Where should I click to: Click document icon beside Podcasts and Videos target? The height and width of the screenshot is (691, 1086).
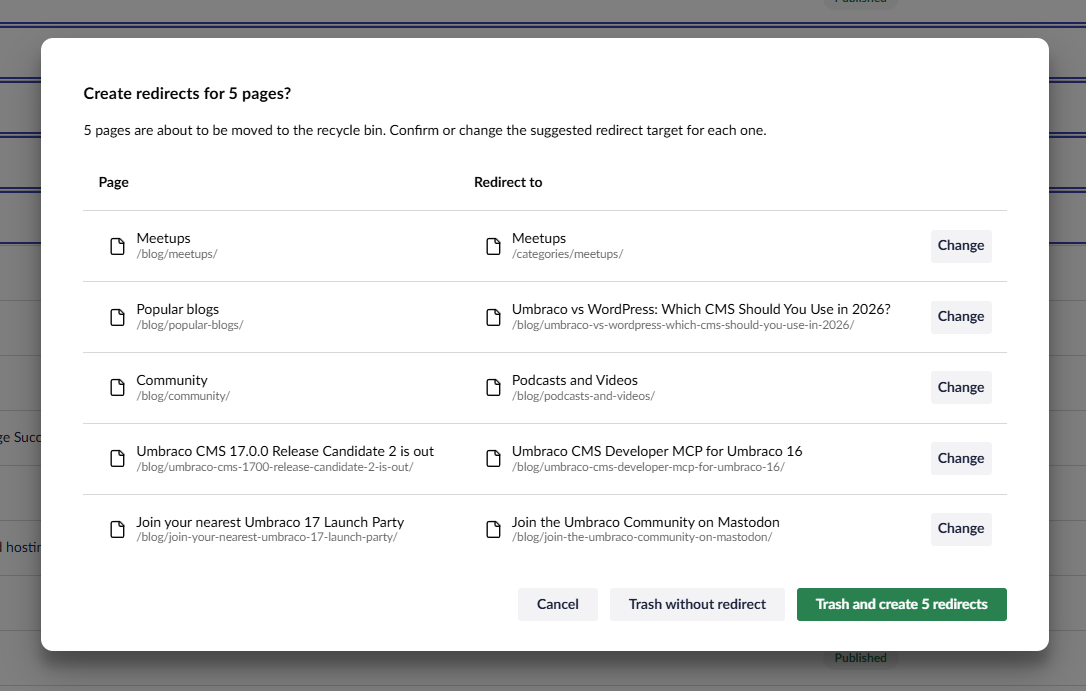point(493,388)
